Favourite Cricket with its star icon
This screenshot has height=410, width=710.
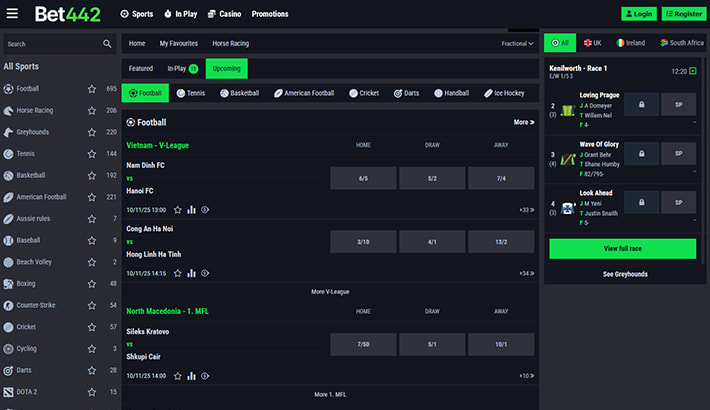tap(92, 327)
